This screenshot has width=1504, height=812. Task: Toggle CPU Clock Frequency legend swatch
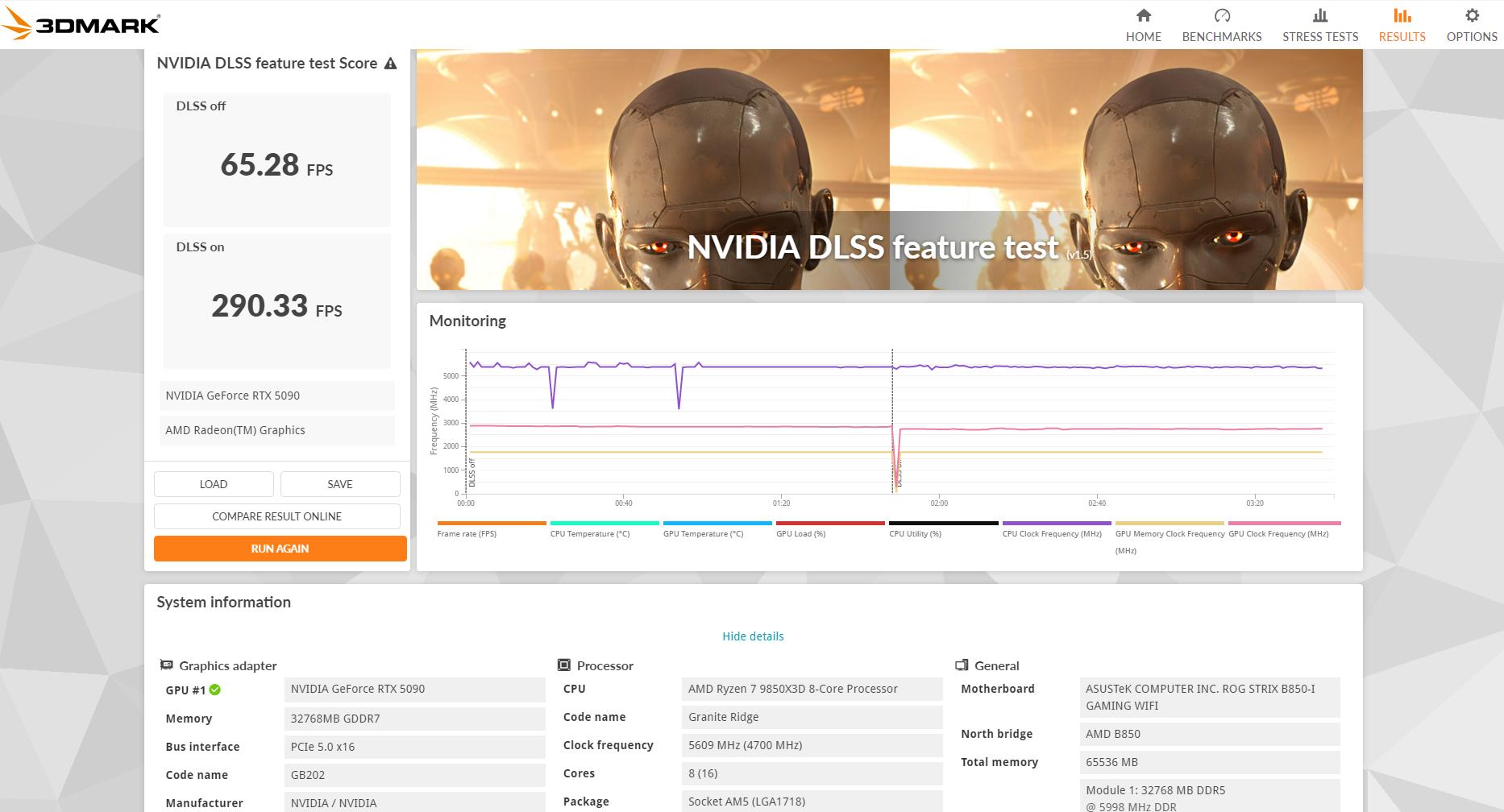tap(1056, 524)
